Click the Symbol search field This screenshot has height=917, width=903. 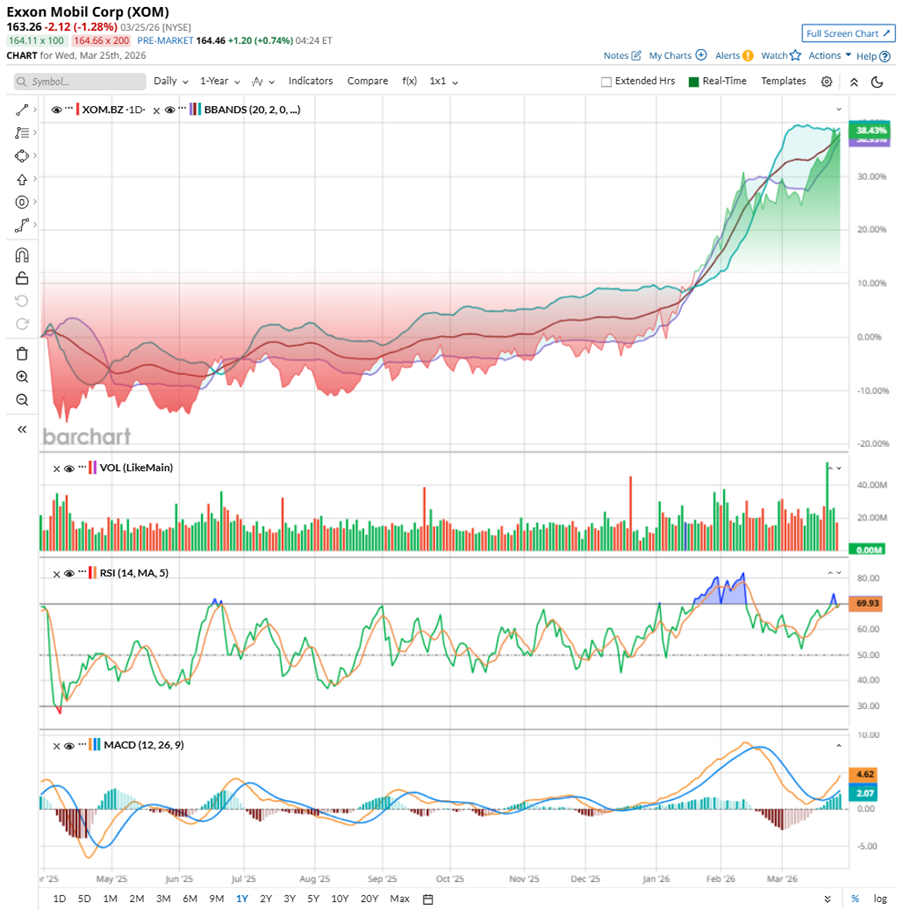80,81
